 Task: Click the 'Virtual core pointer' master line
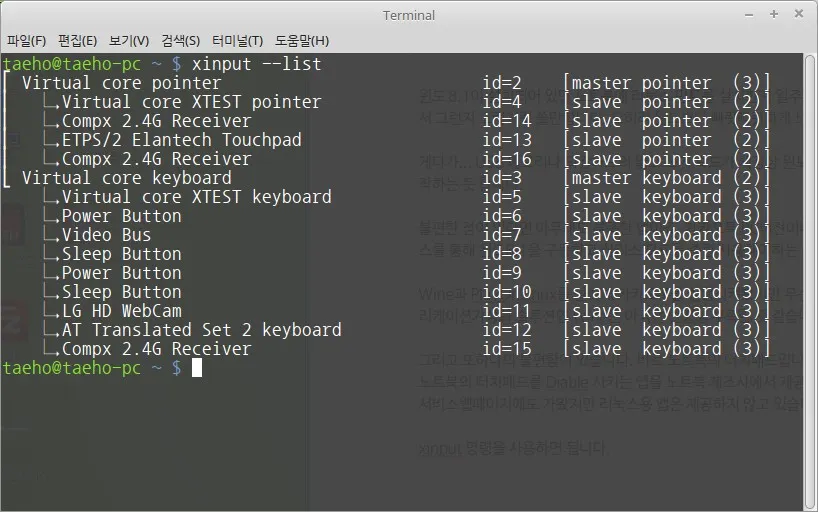(121, 83)
